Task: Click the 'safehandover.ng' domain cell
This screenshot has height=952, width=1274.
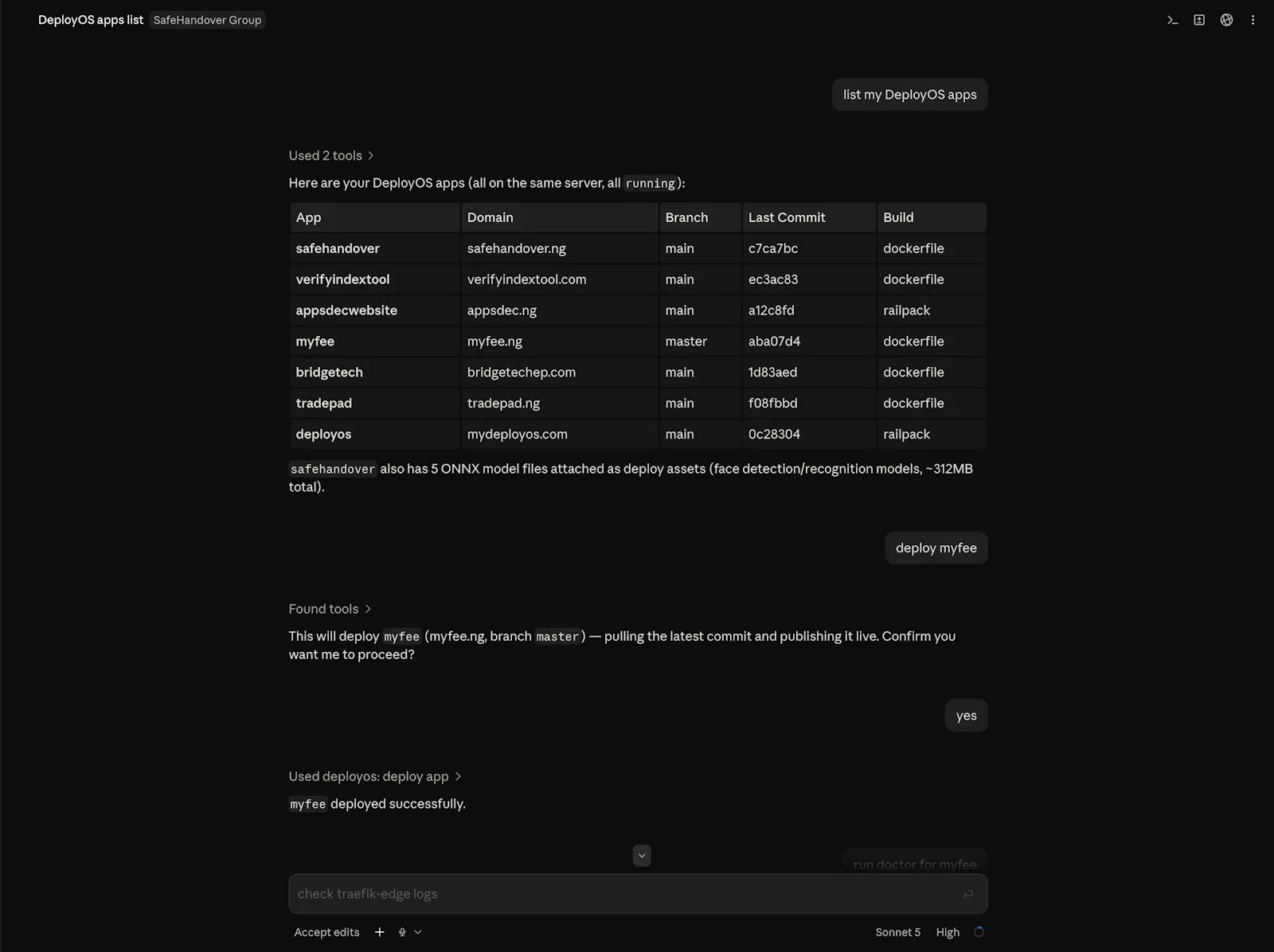Action: tap(560, 248)
